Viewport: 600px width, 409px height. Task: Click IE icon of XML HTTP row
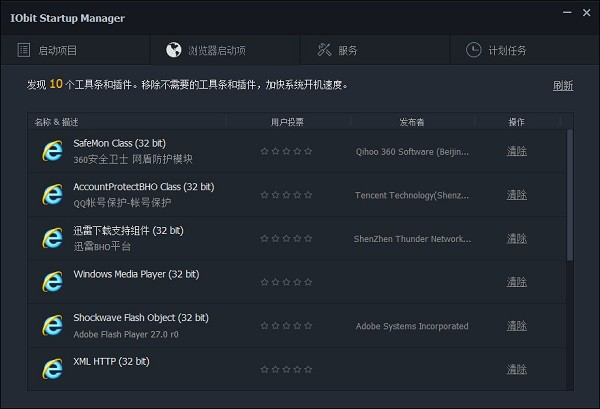coord(52,369)
